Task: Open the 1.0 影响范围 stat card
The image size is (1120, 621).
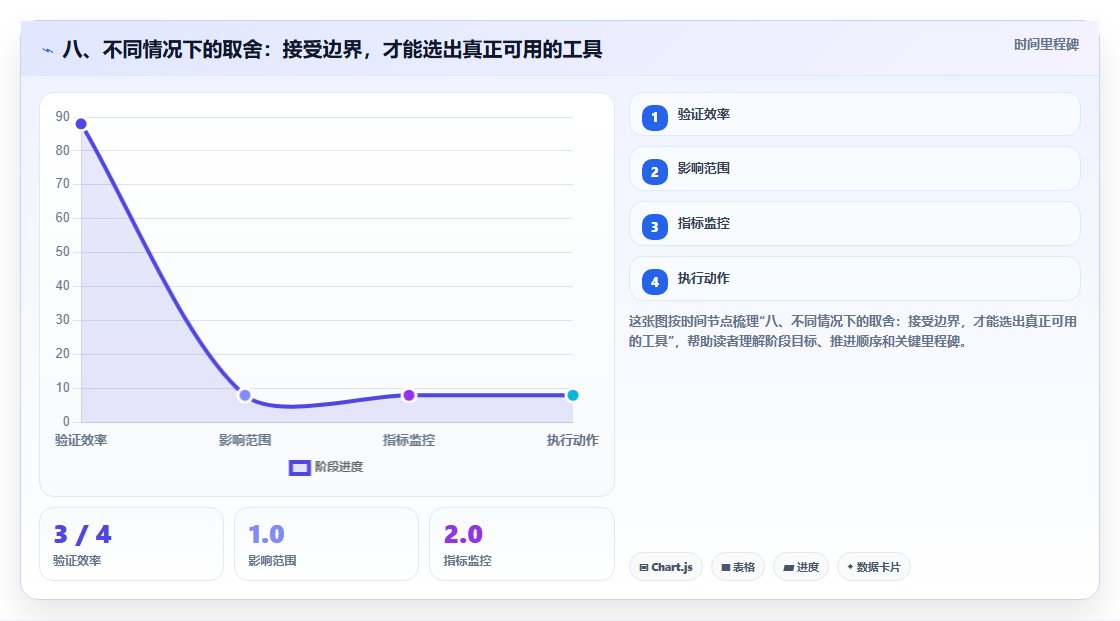Action: tap(326, 544)
